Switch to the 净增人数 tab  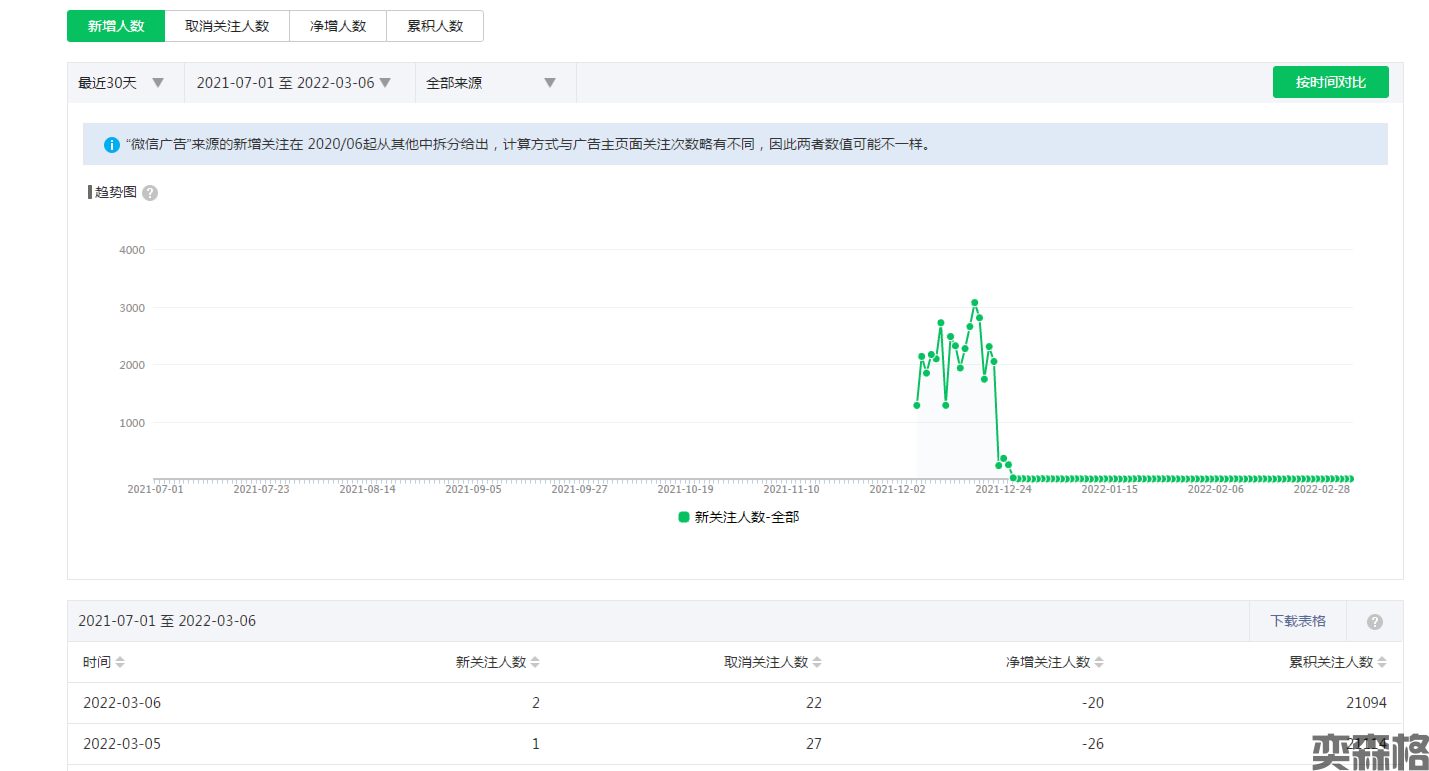[x=338, y=26]
